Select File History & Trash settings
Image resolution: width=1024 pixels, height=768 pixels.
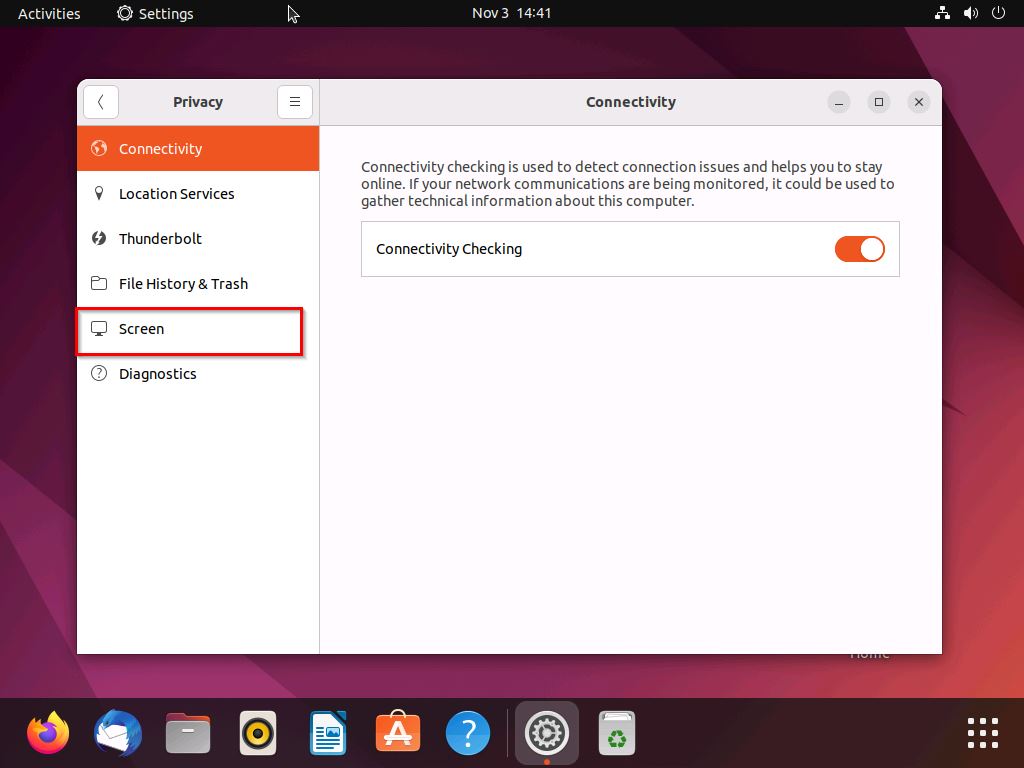pyautogui.click(x=183, y=283)
